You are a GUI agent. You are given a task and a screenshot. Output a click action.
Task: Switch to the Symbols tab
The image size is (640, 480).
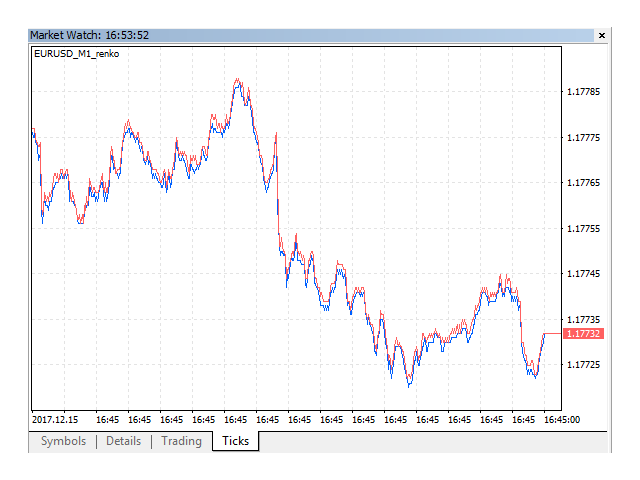(x=63, y=441)
